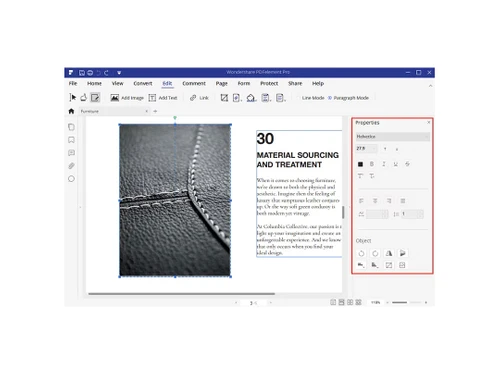Redo action from title bar
Image resolution: width=500 pixels, height=375 pixels.
coord(106,72)
